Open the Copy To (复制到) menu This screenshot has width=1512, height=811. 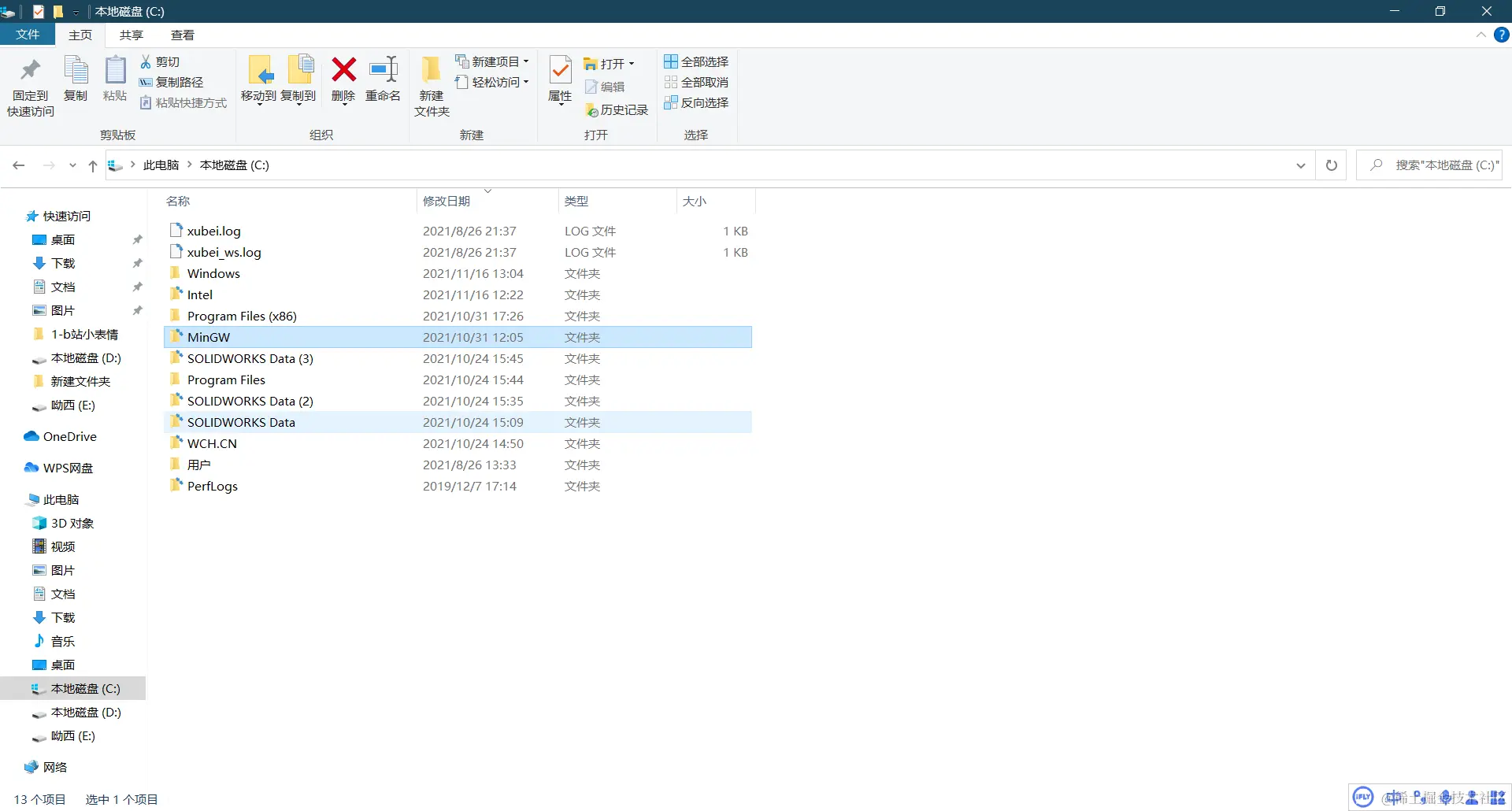point(298,80)
